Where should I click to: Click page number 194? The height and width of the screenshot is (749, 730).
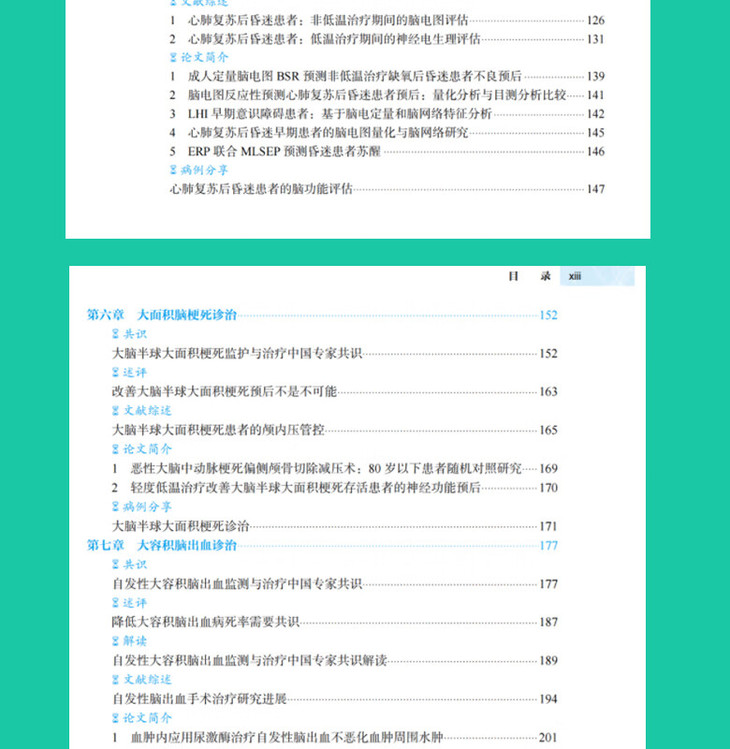click(x=548, y=699)
